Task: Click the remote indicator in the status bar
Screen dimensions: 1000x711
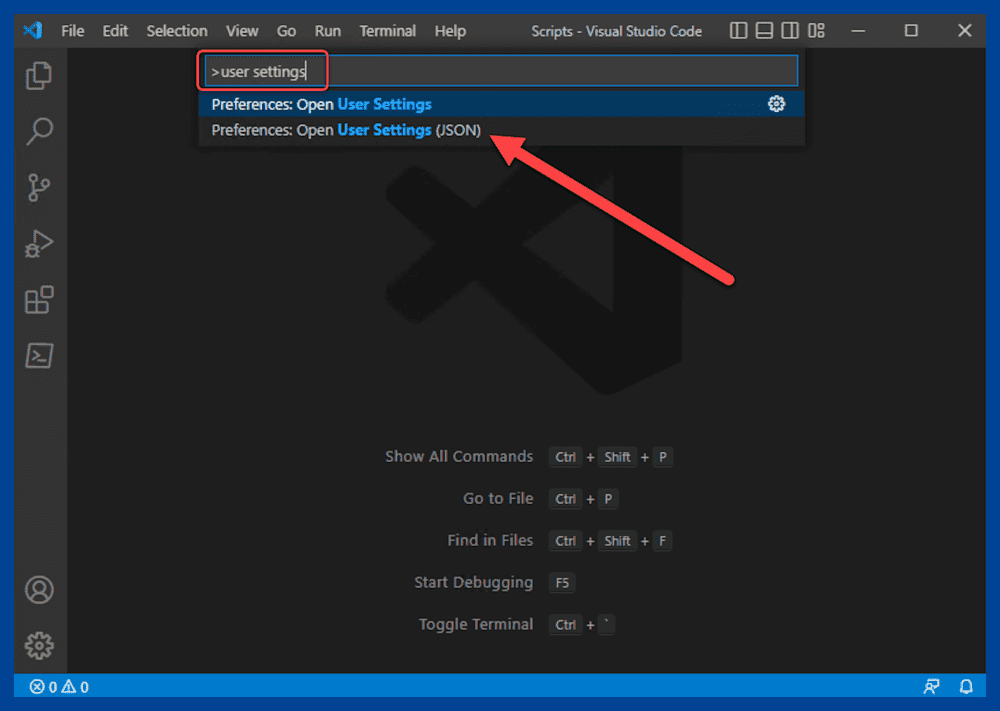Action: tap(931, 686)
